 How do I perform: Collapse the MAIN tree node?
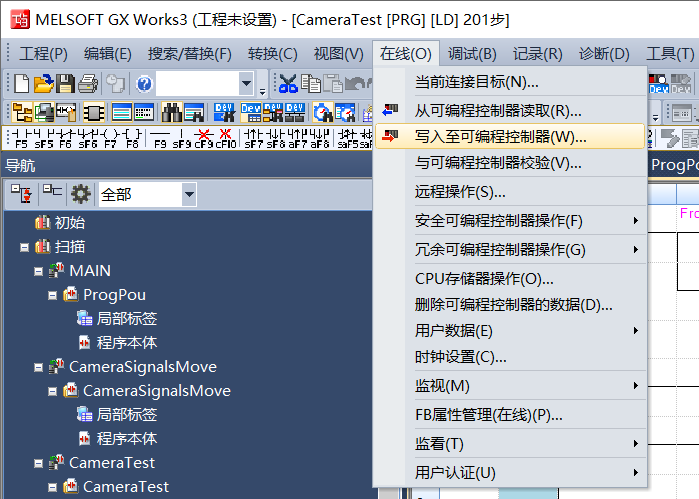tap(38, 271)
